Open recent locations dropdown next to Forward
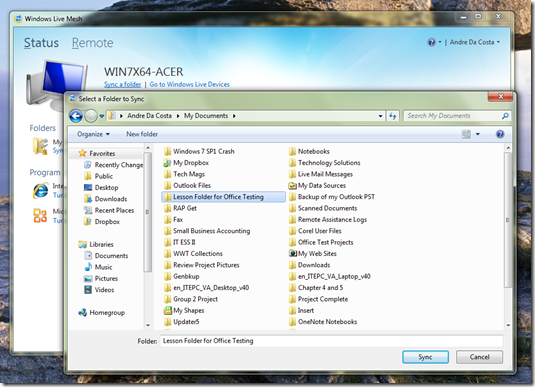 [102, 116]
